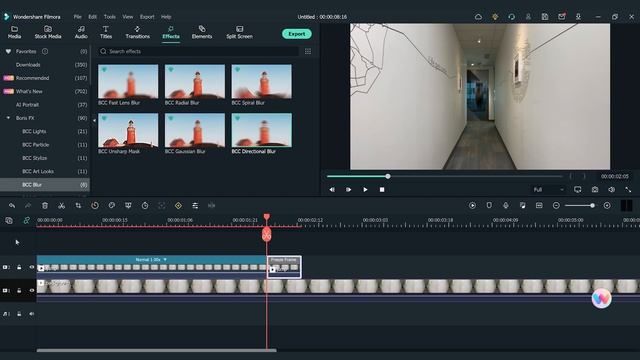Image resolution: width=640 pixels, height=360 pixels.
Task: Click the timeline zoom-in plus icon
Action: click(x=607, y=206)
